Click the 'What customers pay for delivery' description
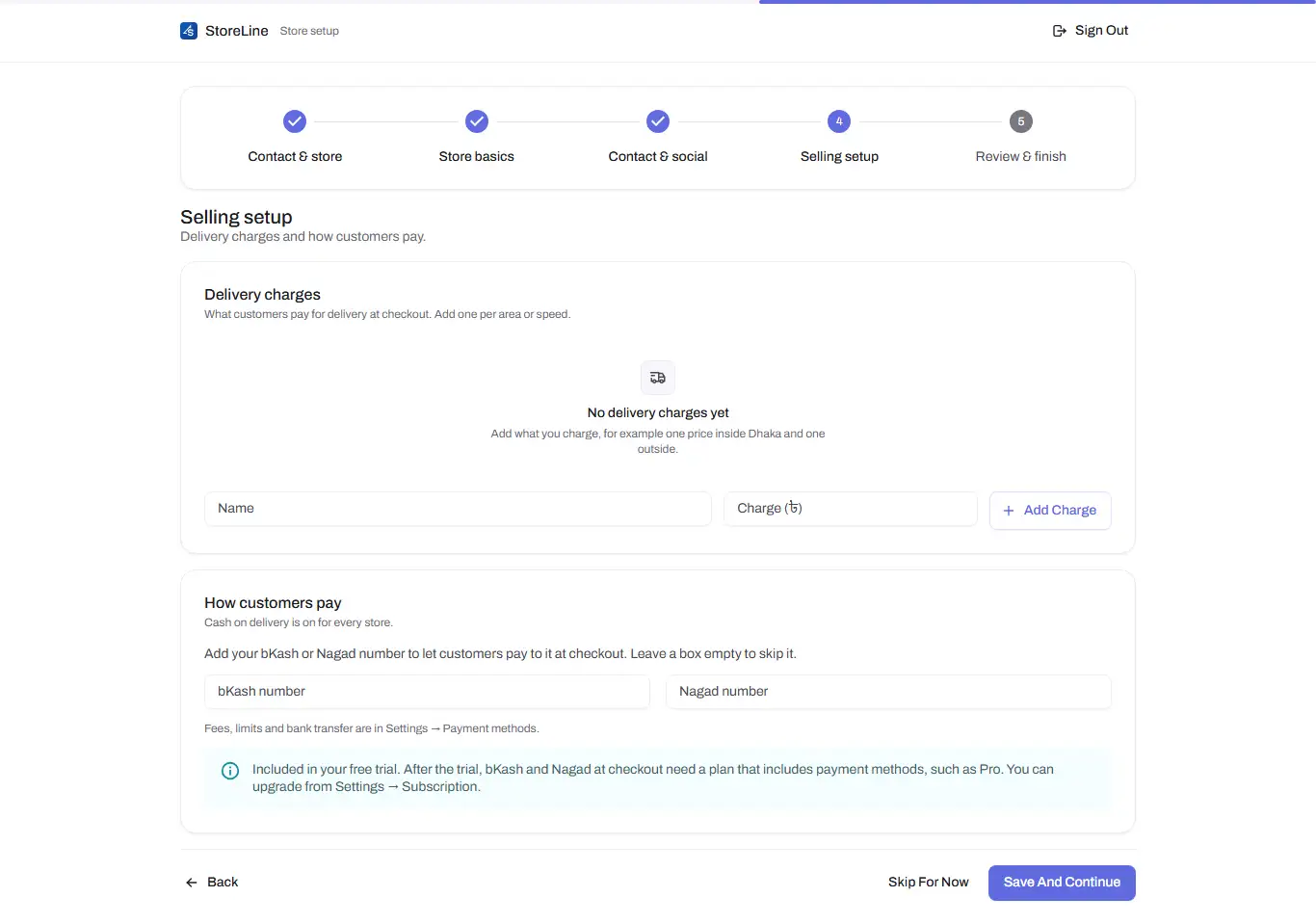Viewport: 1316px width, 924px height. click(x=387, y=314)
